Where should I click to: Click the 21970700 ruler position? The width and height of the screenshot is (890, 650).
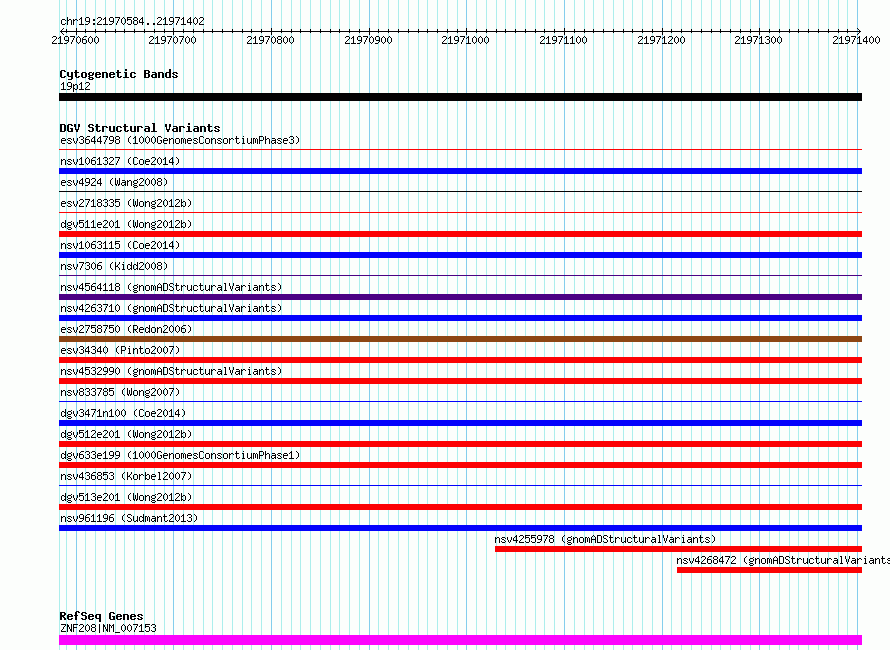[x=173, y=40]
